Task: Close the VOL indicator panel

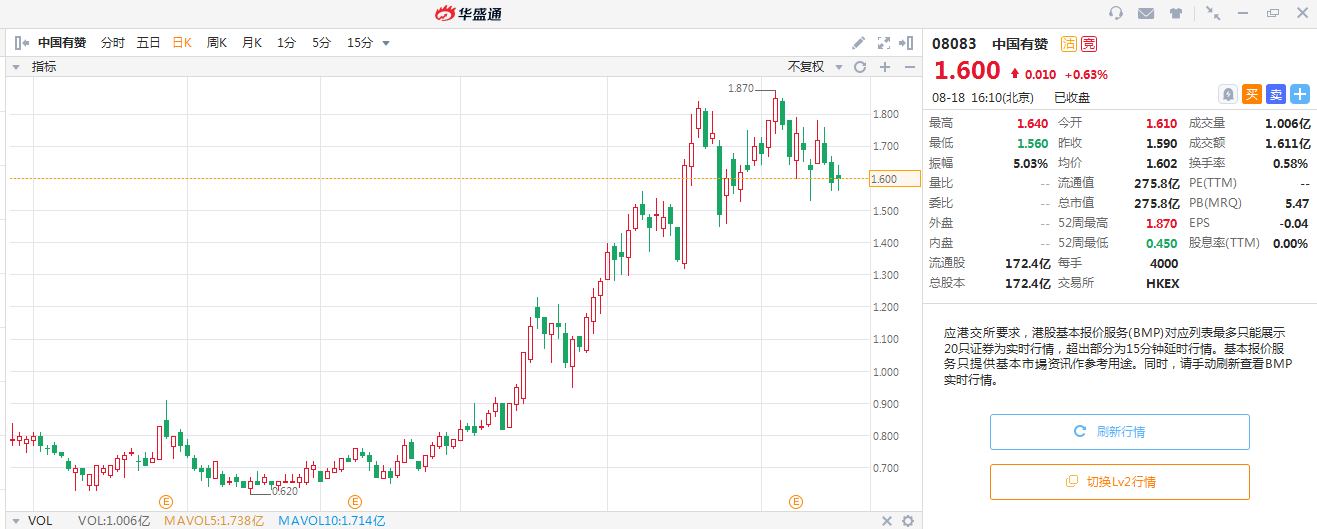Action: [x=886, y=521]
